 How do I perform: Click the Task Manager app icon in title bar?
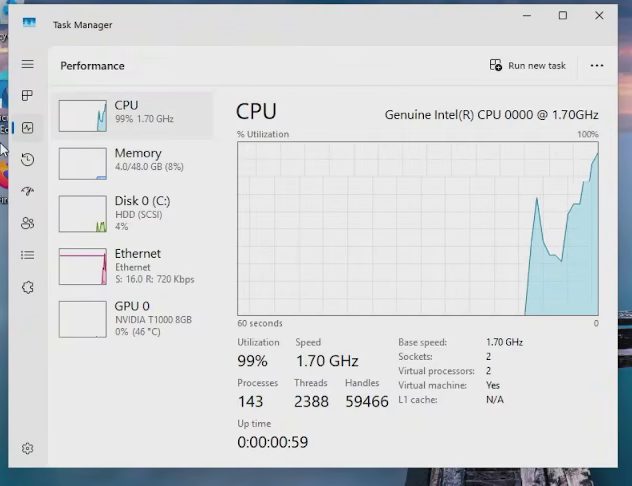tap(29, 23)
